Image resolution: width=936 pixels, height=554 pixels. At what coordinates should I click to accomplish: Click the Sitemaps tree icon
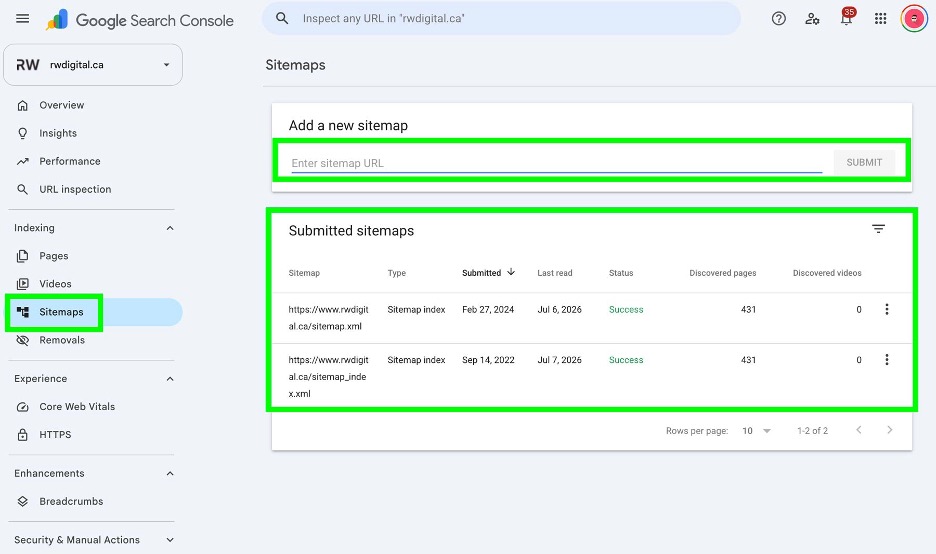(23, 312)
